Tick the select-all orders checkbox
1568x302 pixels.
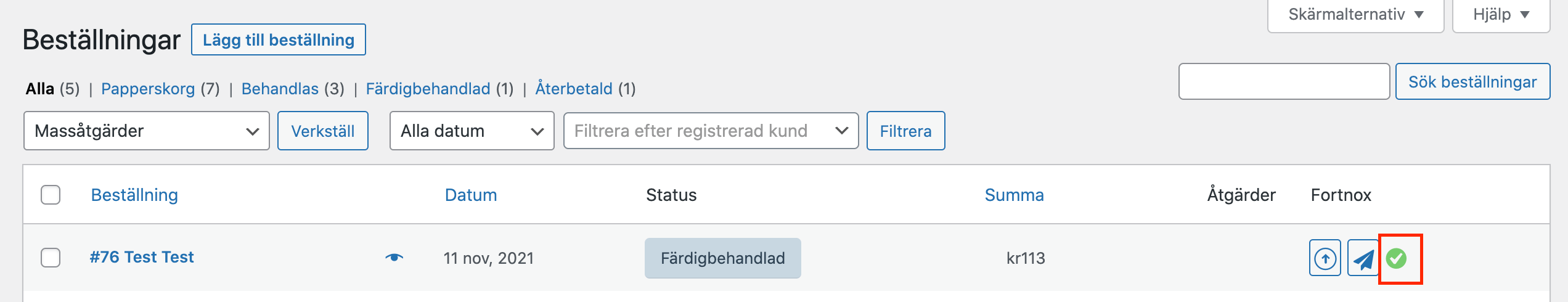[x=51, y=195]
